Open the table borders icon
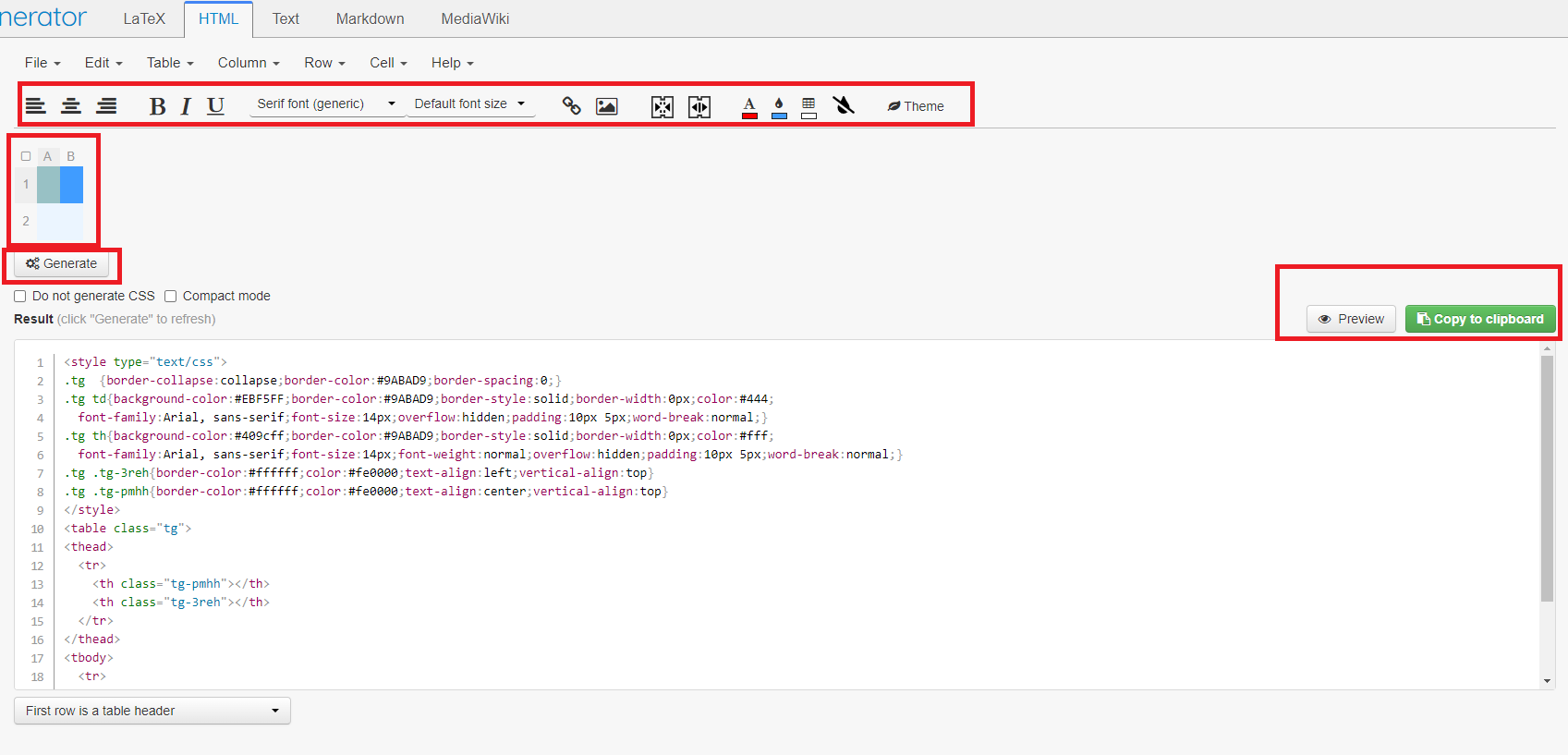This screenshot has width=1568, height=755. pyautogui.click(x=808, y=106)
